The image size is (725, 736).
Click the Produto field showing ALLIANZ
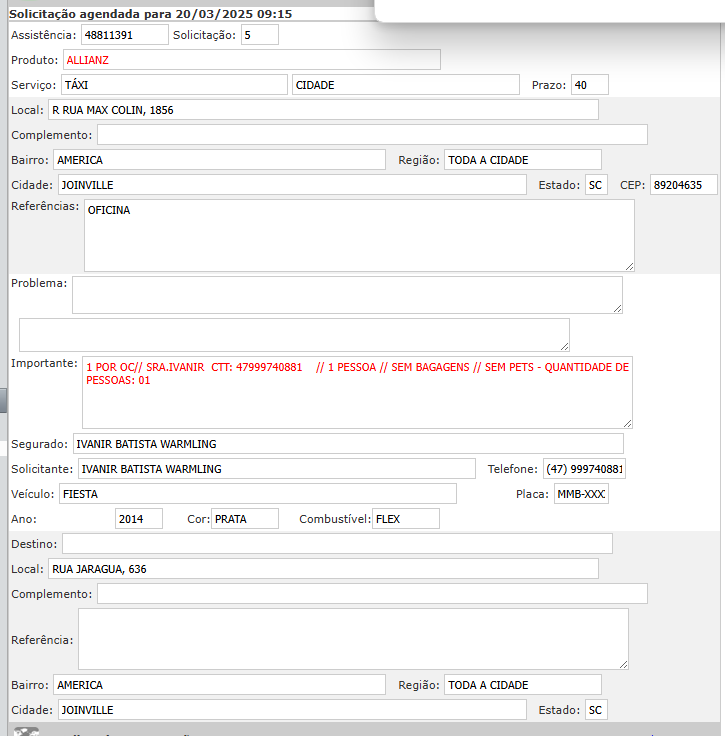point(251,60)
